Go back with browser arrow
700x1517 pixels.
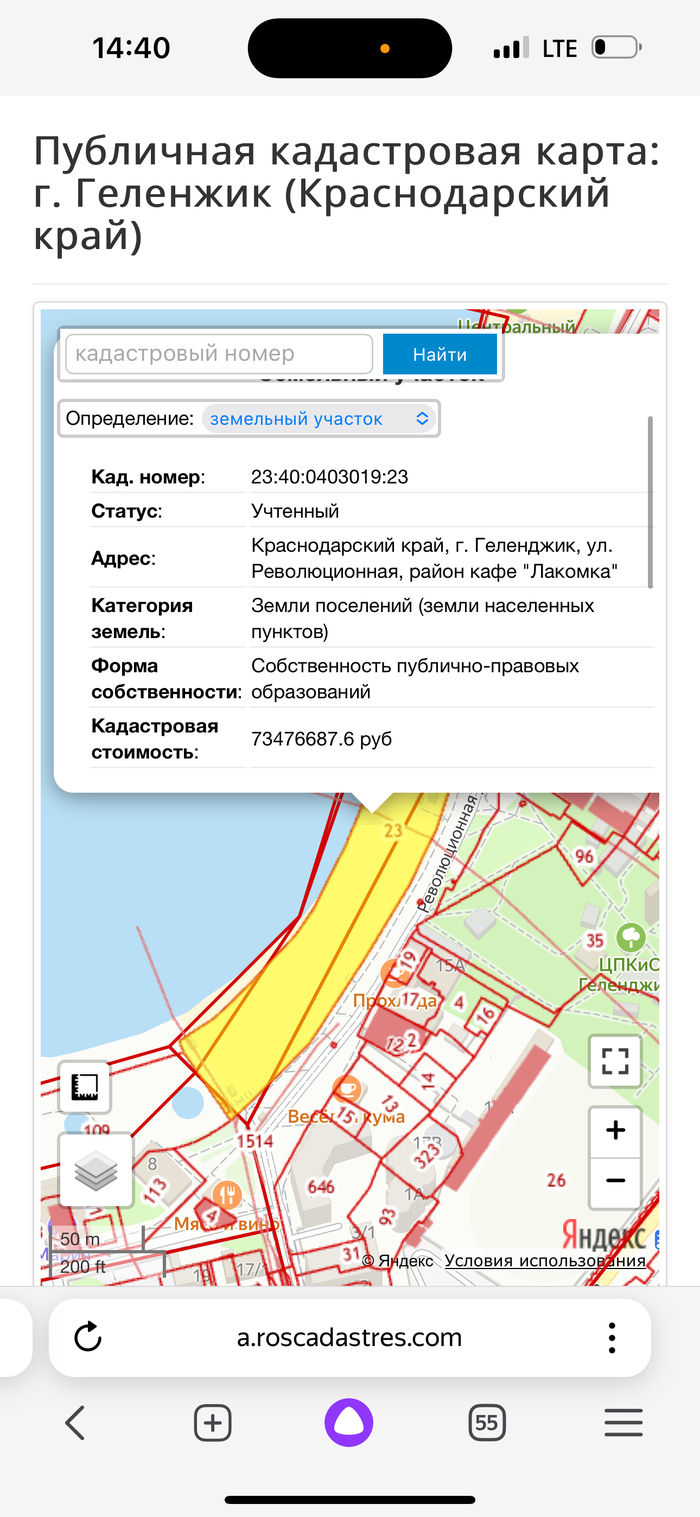75,1422
